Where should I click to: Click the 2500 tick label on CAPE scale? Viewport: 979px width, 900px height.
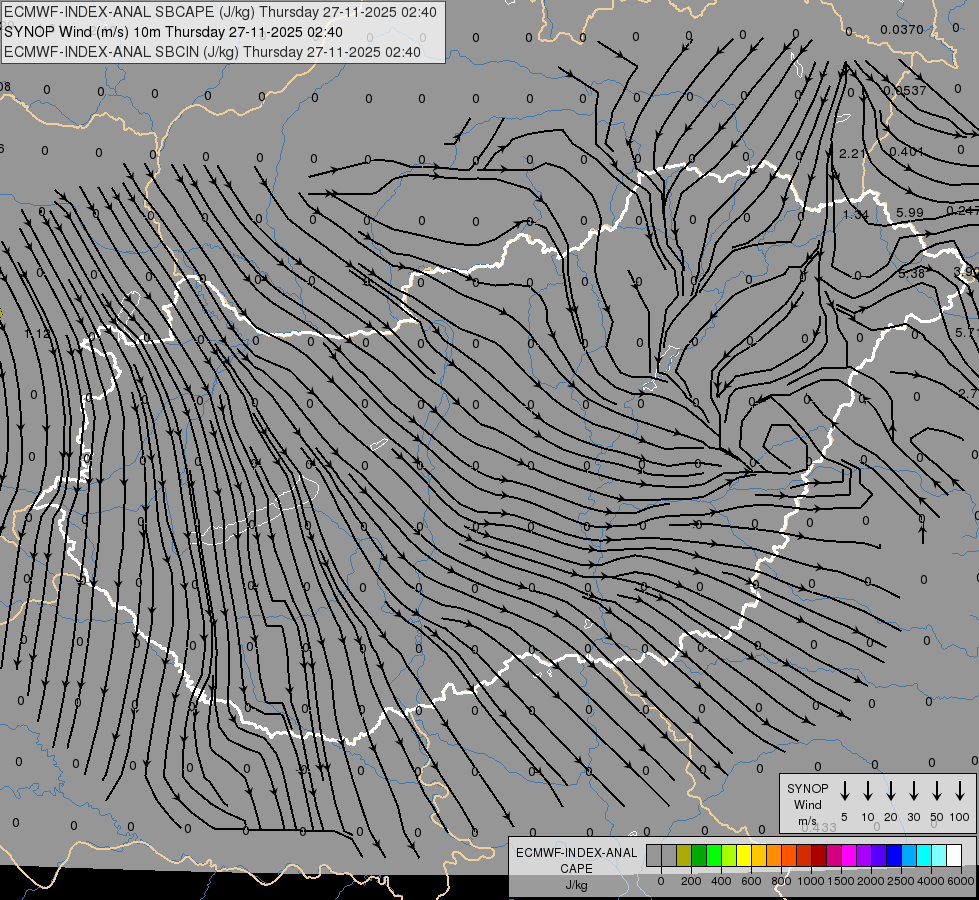click(901, 881)
